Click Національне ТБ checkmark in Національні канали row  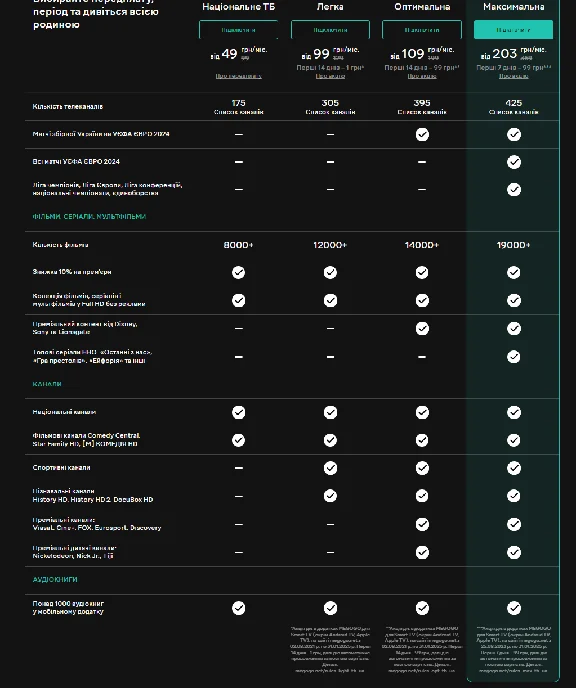pyautogui.click(x=238, y=412)
